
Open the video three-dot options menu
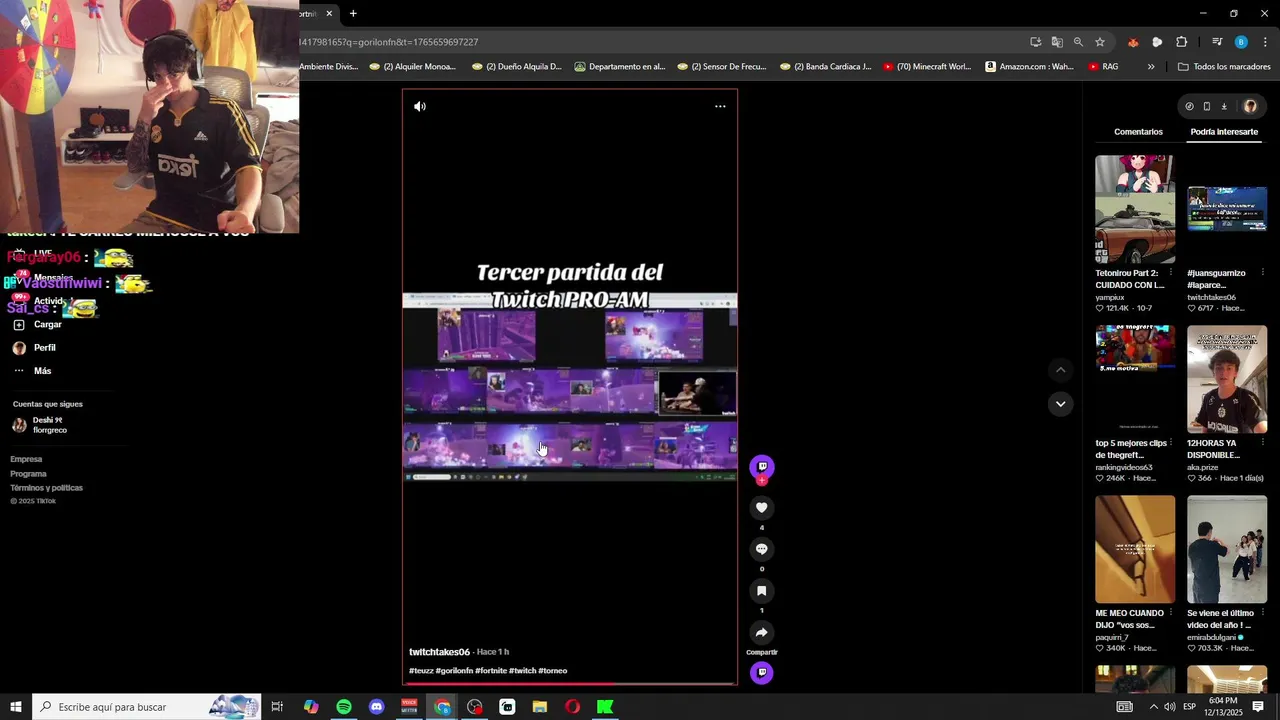click(x=720, y=106)
